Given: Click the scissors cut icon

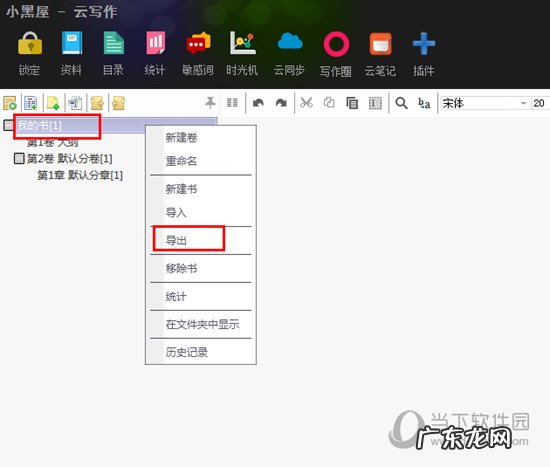Looking at the screenshot, I should [x=306, y=103].
